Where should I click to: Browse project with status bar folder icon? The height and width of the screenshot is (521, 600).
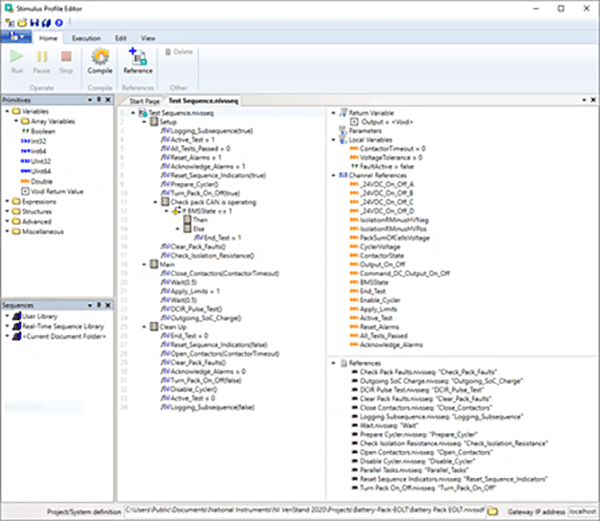pyautogui.click(x=493, y=511)
